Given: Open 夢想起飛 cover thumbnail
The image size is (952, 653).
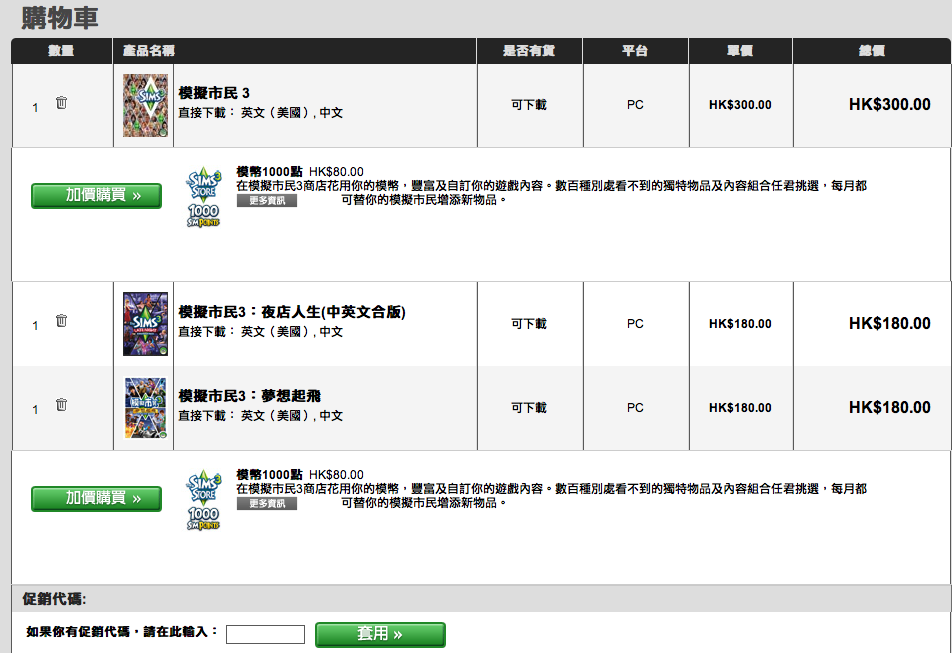Looking at the screenshot, I should pyautogui.click(x=146, y=408).
